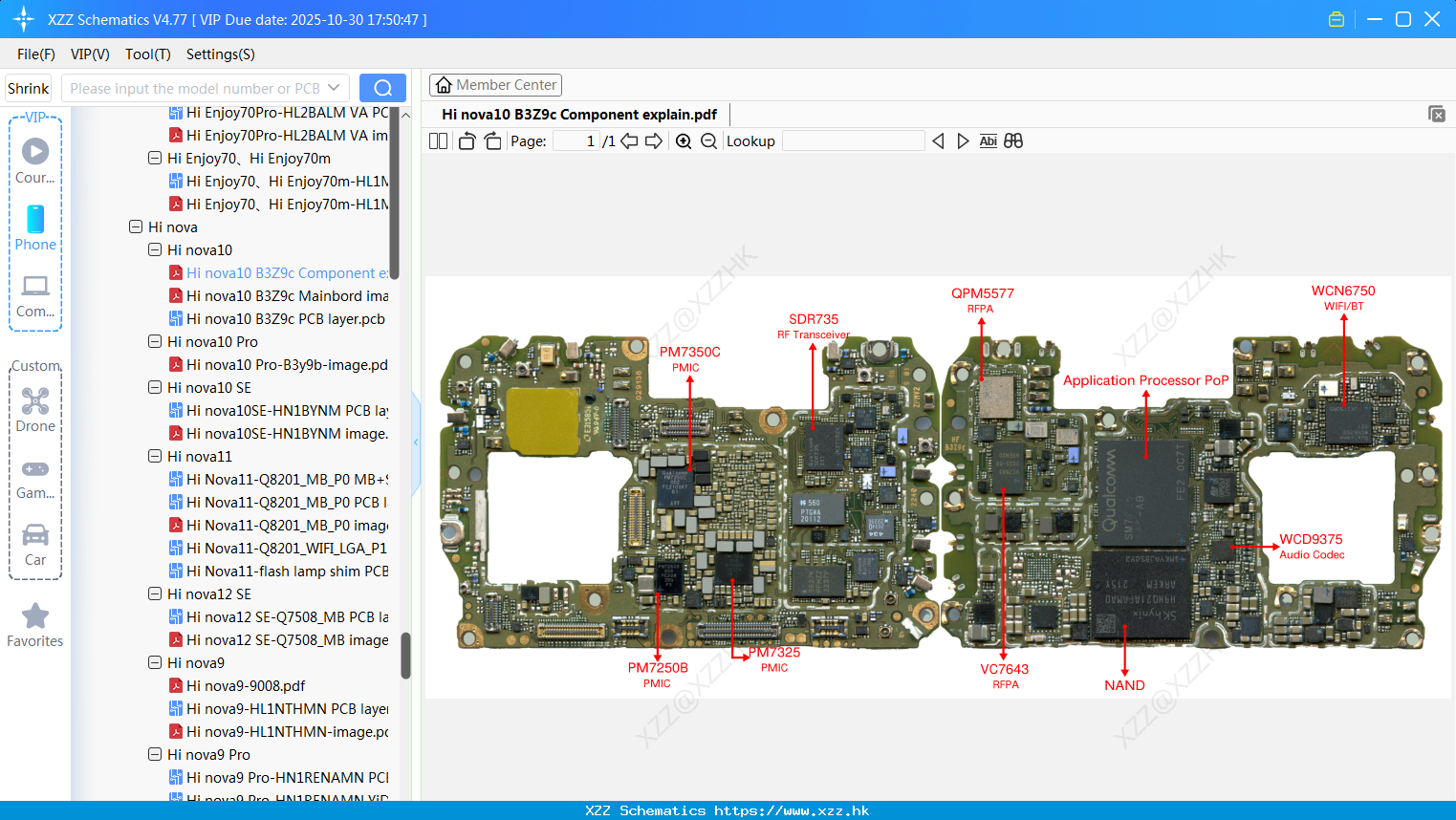Select the Hi nova10 B3Z9c Component explain.pdf tab
The height and width of the screenshot is (820, 1456).
point(579,115)
